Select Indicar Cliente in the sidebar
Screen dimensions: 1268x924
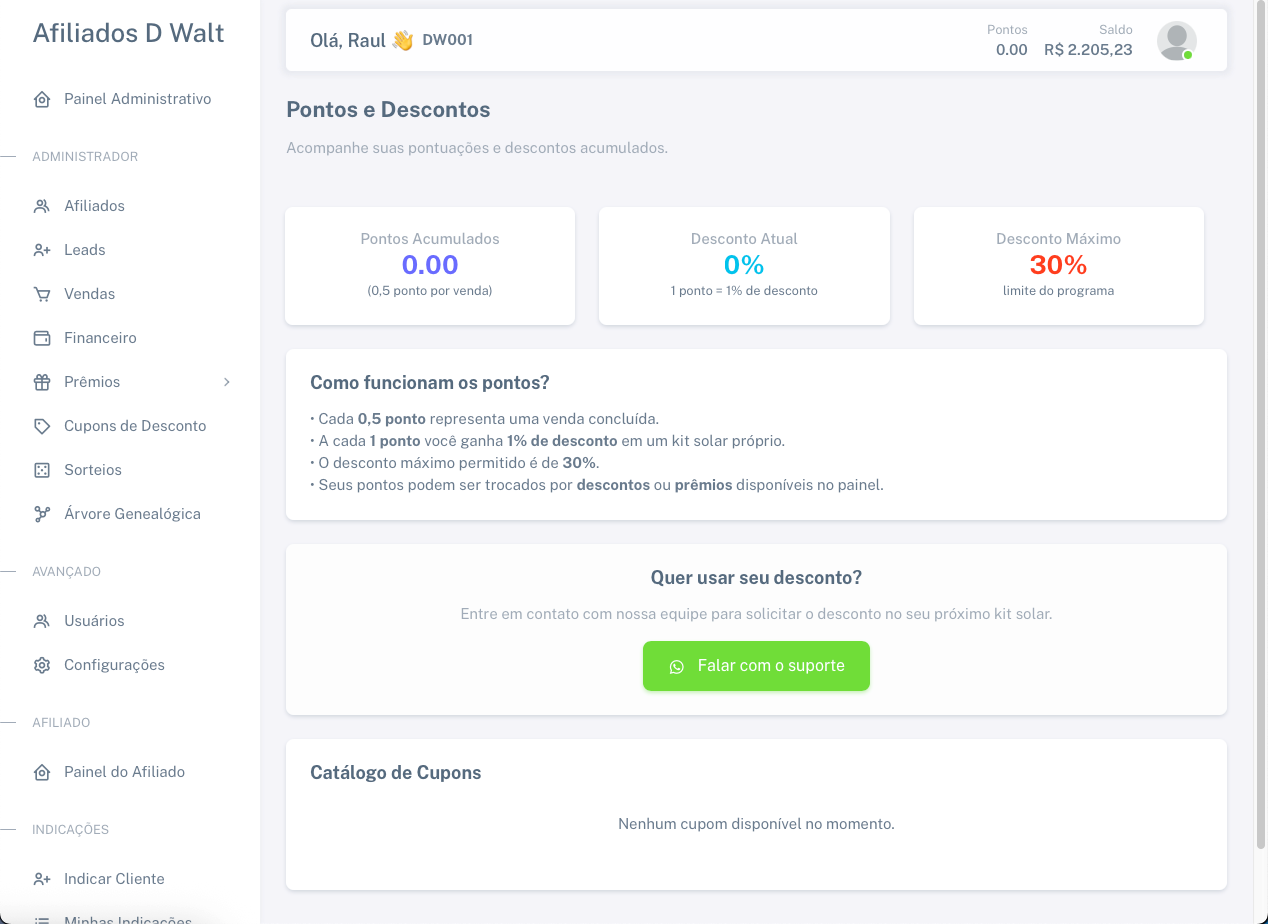(x=114, y=879)
